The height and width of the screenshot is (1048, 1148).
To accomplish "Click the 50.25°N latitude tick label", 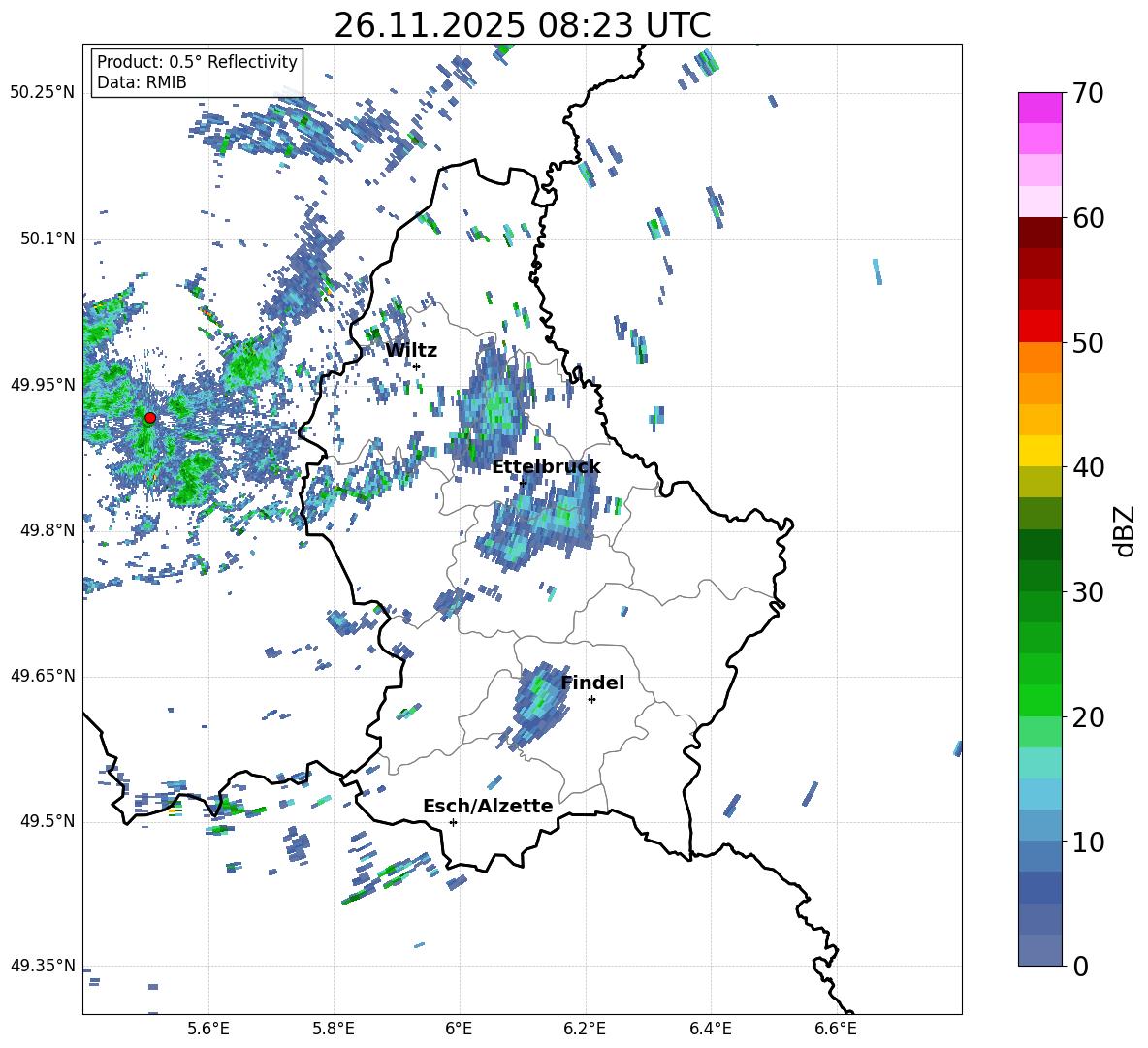I will 43,93.
